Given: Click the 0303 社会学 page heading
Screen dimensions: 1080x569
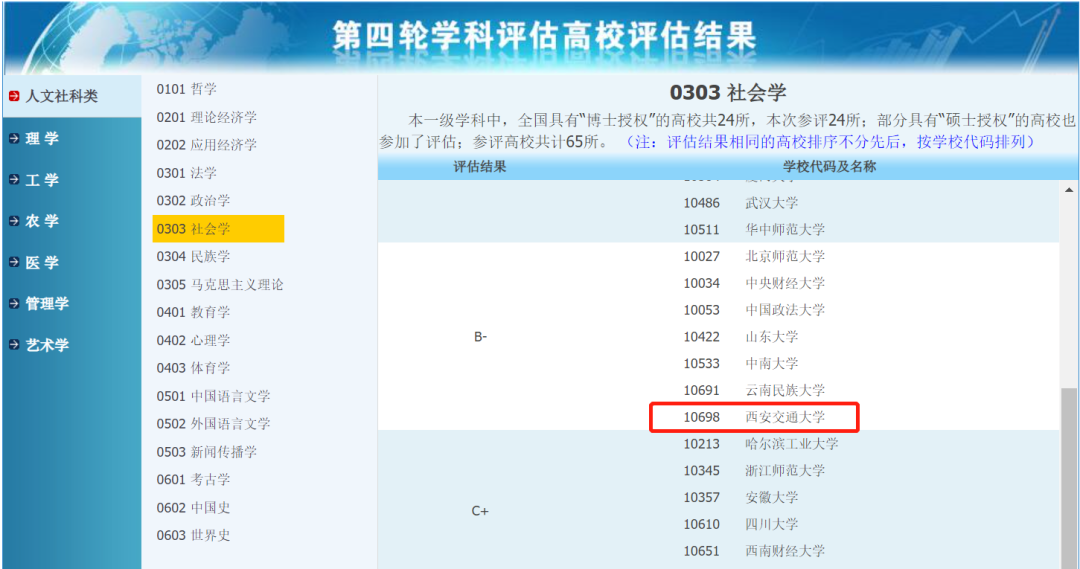Looking at the screenshot, I should click(x=727, y=92).
